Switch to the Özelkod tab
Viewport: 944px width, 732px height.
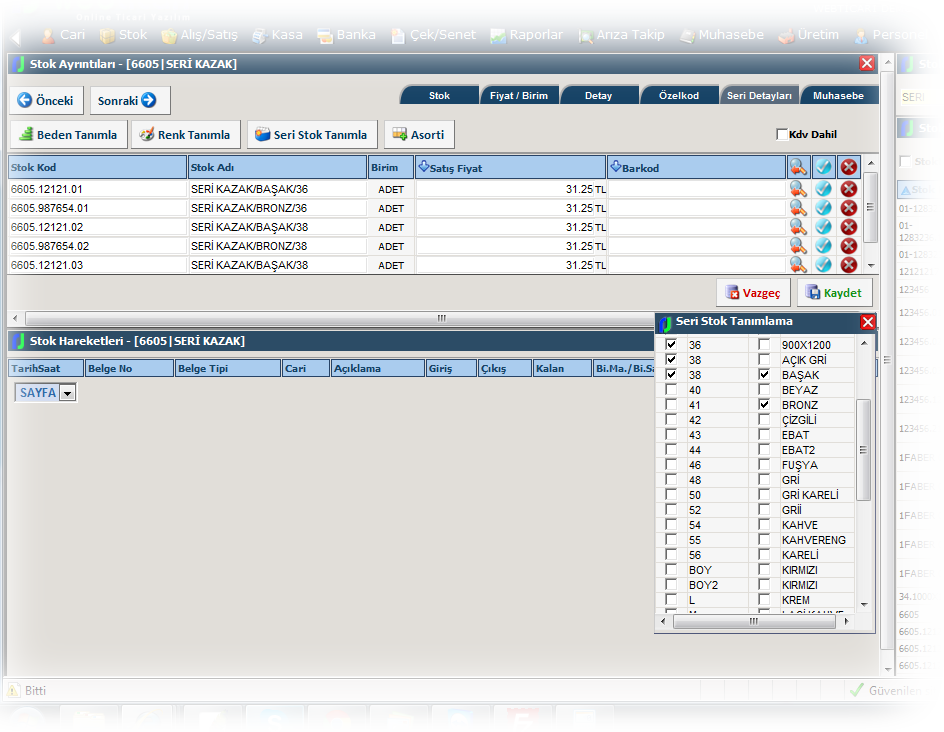click(x=678, y=95)
